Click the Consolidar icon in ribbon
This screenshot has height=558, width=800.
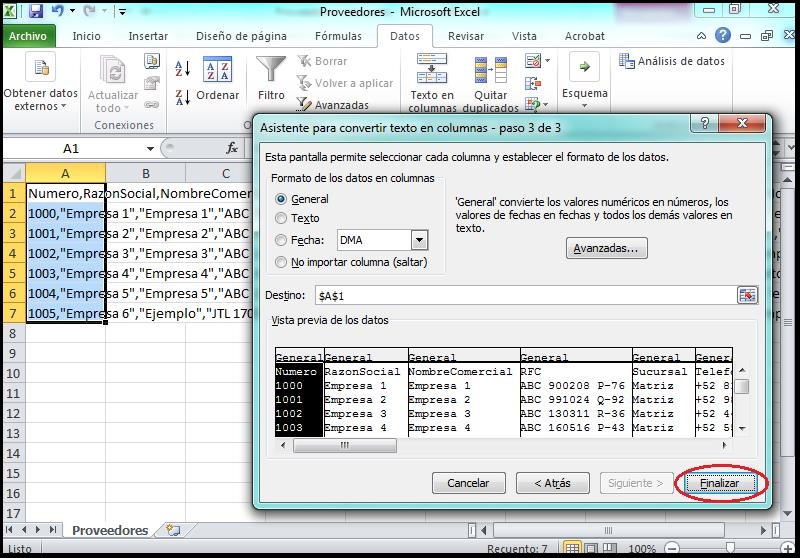(533, 83)
